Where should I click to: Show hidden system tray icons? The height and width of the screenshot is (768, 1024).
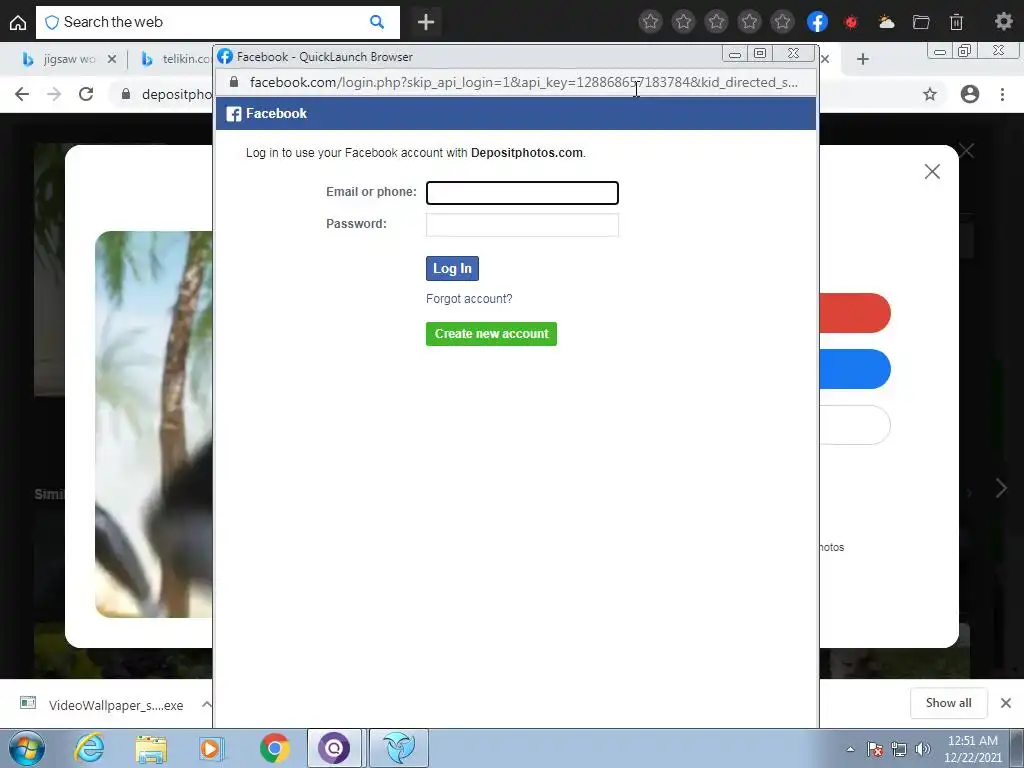coord(850,749)
